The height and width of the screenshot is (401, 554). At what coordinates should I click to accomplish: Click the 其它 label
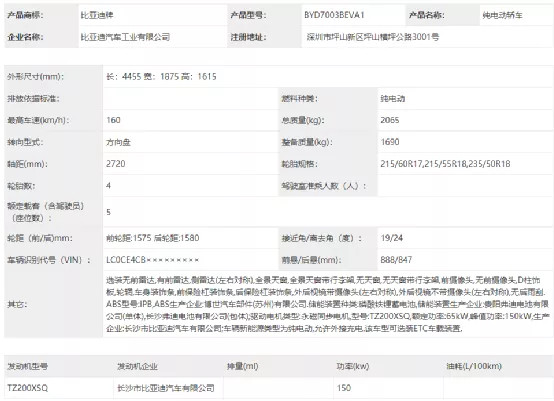pyautogui.click(x=17, y=304)
